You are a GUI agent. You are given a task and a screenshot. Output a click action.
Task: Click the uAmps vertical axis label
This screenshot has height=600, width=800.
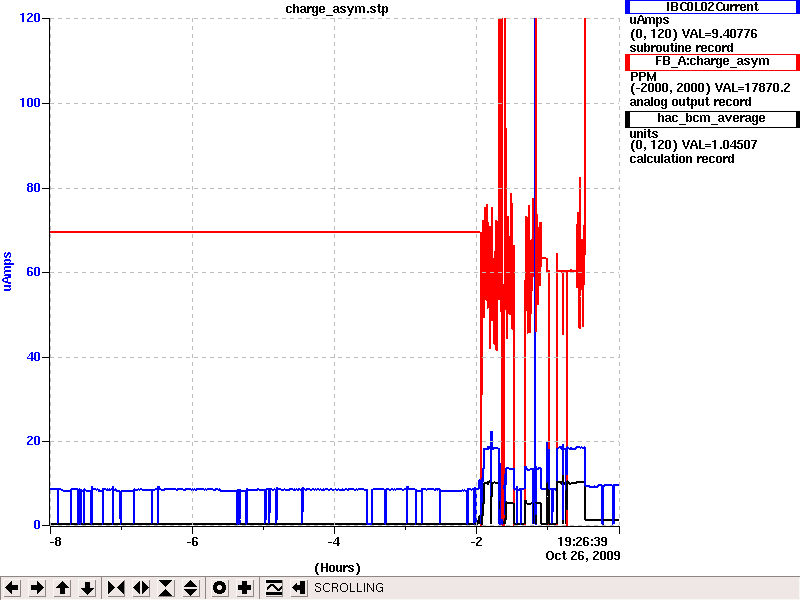click(7, 271)
